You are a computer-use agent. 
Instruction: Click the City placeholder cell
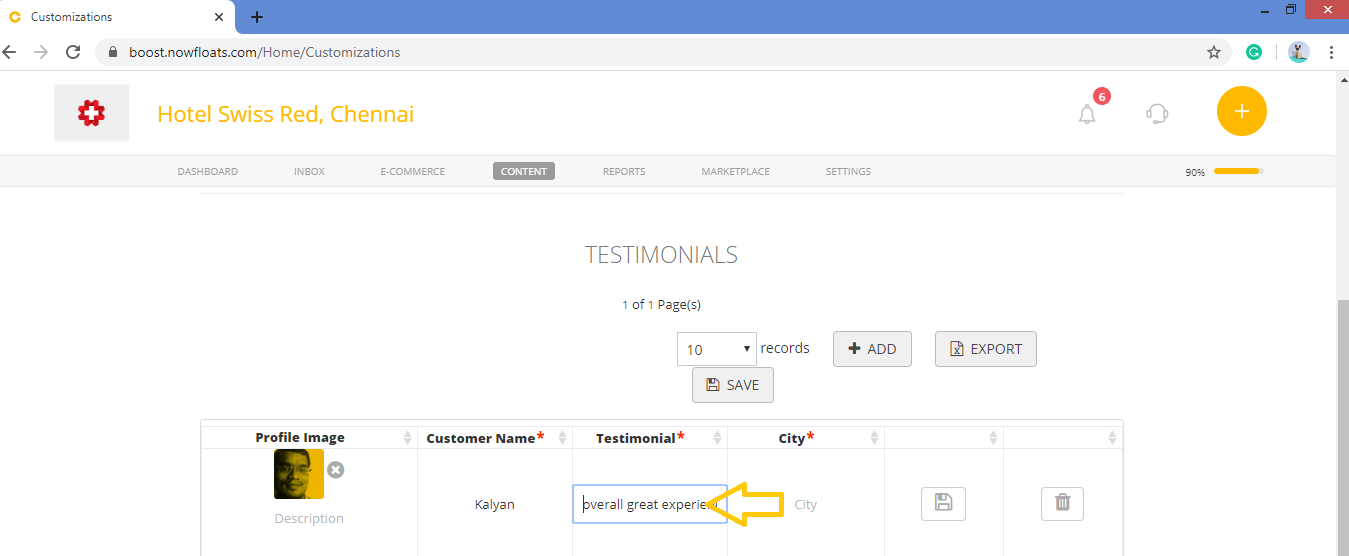805,504
